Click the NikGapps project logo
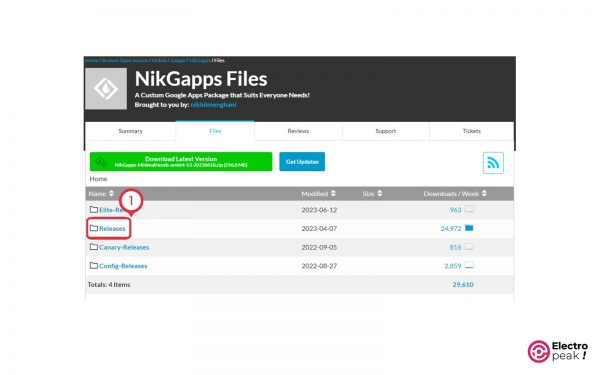 coord(106,89)
